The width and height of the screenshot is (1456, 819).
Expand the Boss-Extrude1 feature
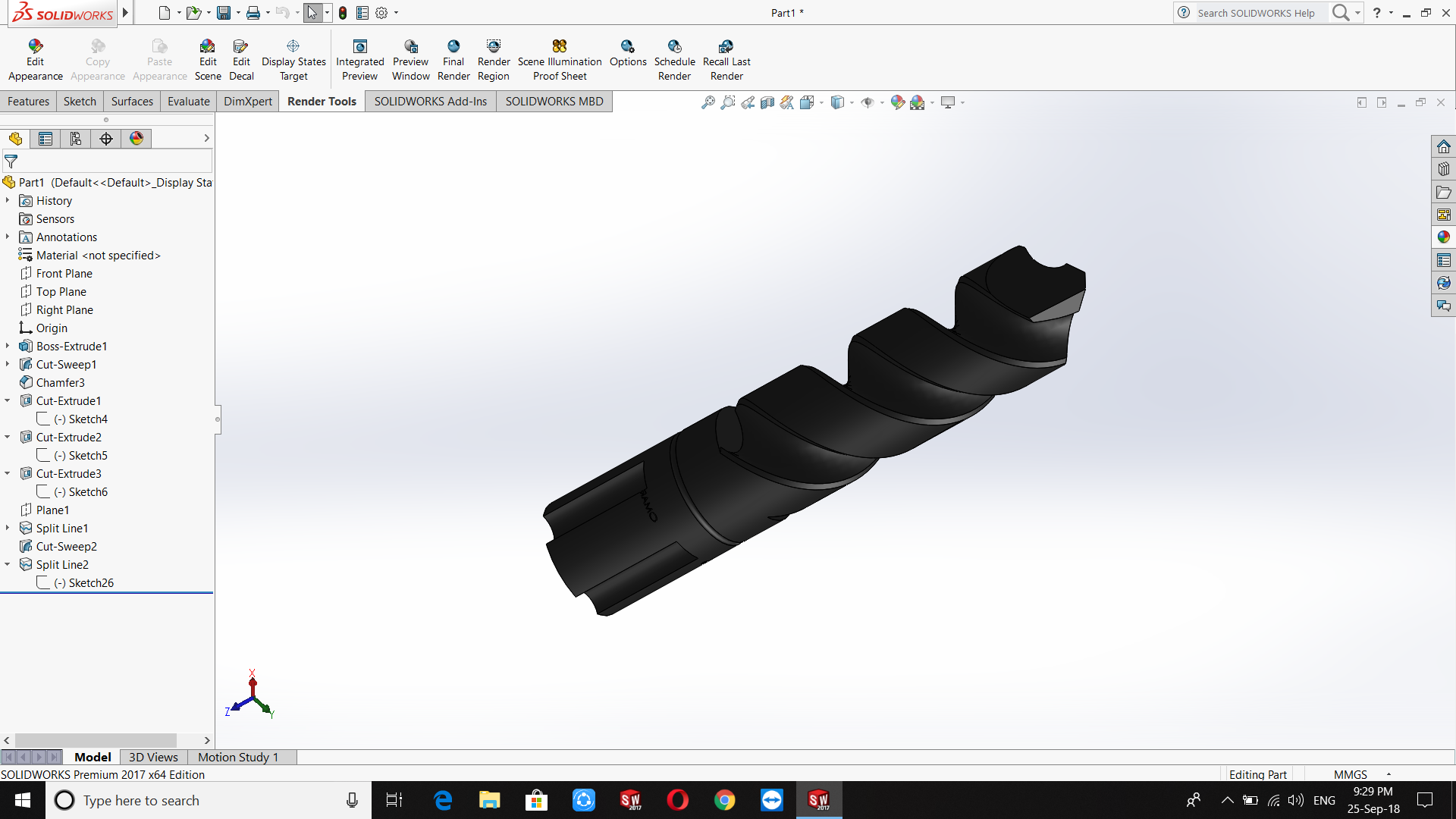coord(8,346)
